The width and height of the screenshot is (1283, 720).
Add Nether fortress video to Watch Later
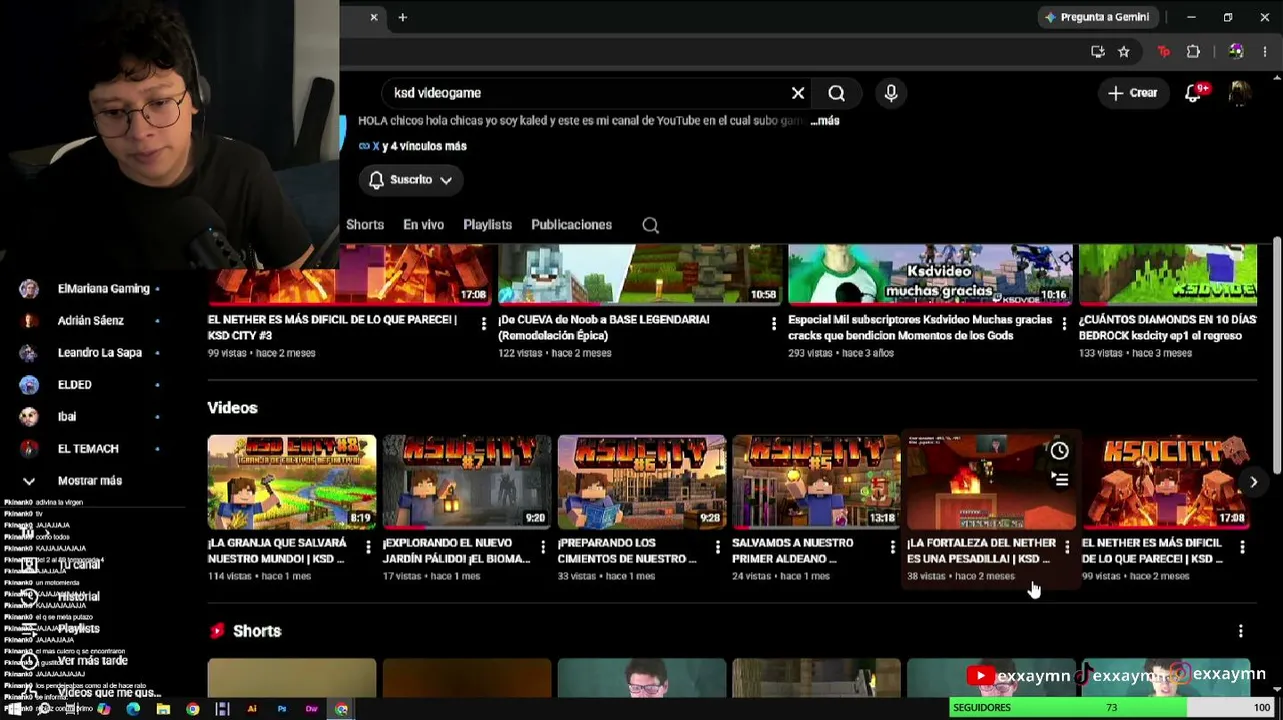pos(1059,451)
